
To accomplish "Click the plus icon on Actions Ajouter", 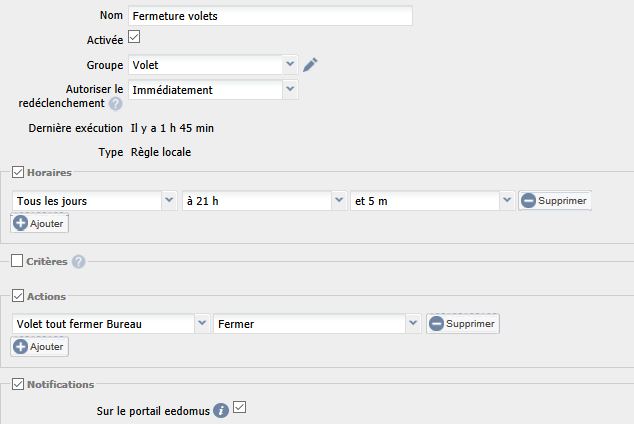I will click(21, 346).
